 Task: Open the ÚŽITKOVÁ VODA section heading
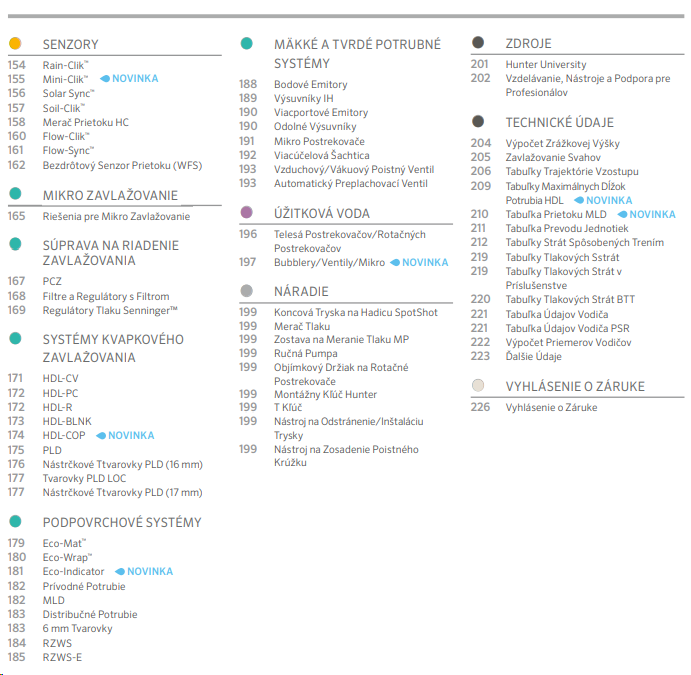tap(322, 214)
